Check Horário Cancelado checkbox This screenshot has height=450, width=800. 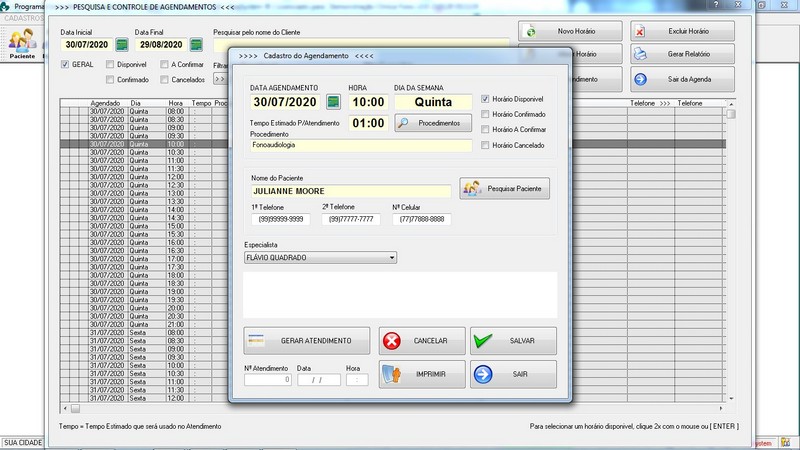click(x=485, y=145)
